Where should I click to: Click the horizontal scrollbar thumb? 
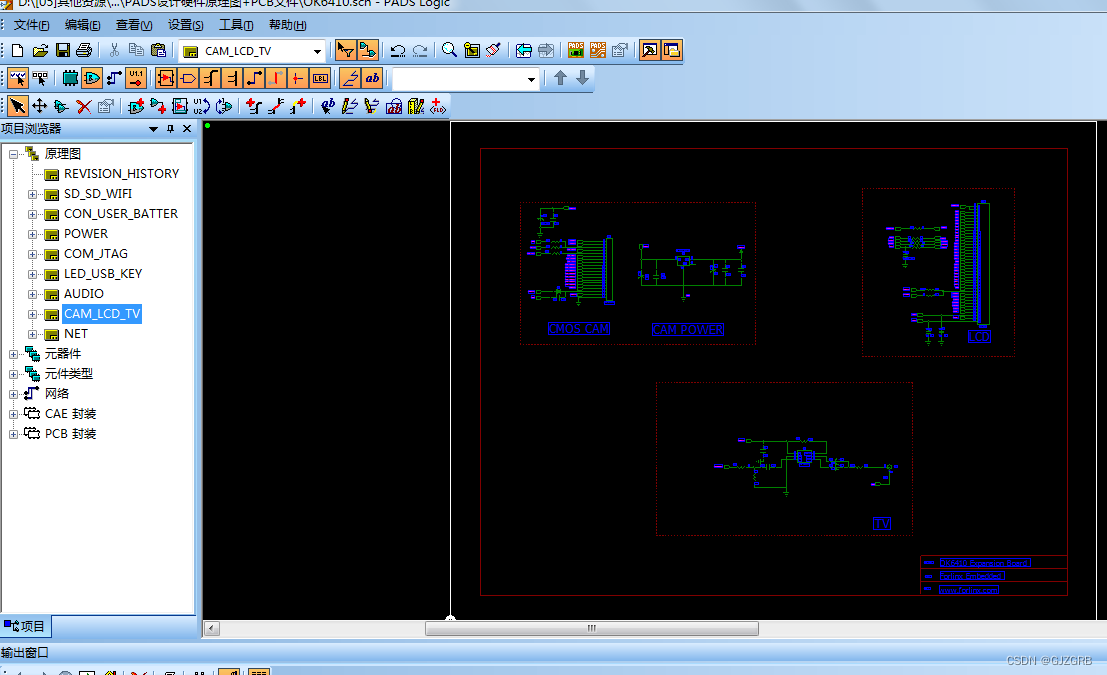[x=592, y=628]
